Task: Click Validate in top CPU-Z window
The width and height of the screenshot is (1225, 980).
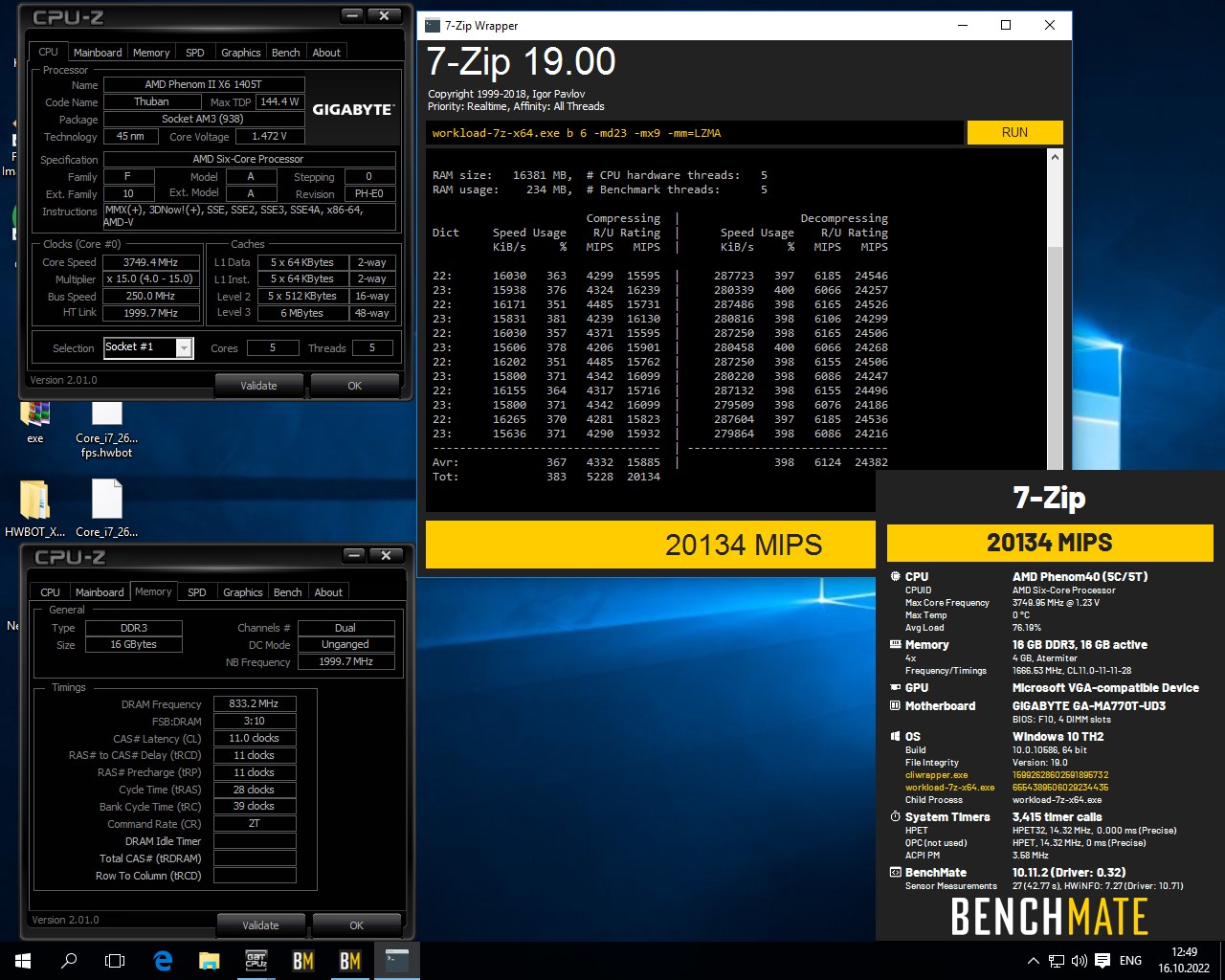Action: [x=258, y=386]
